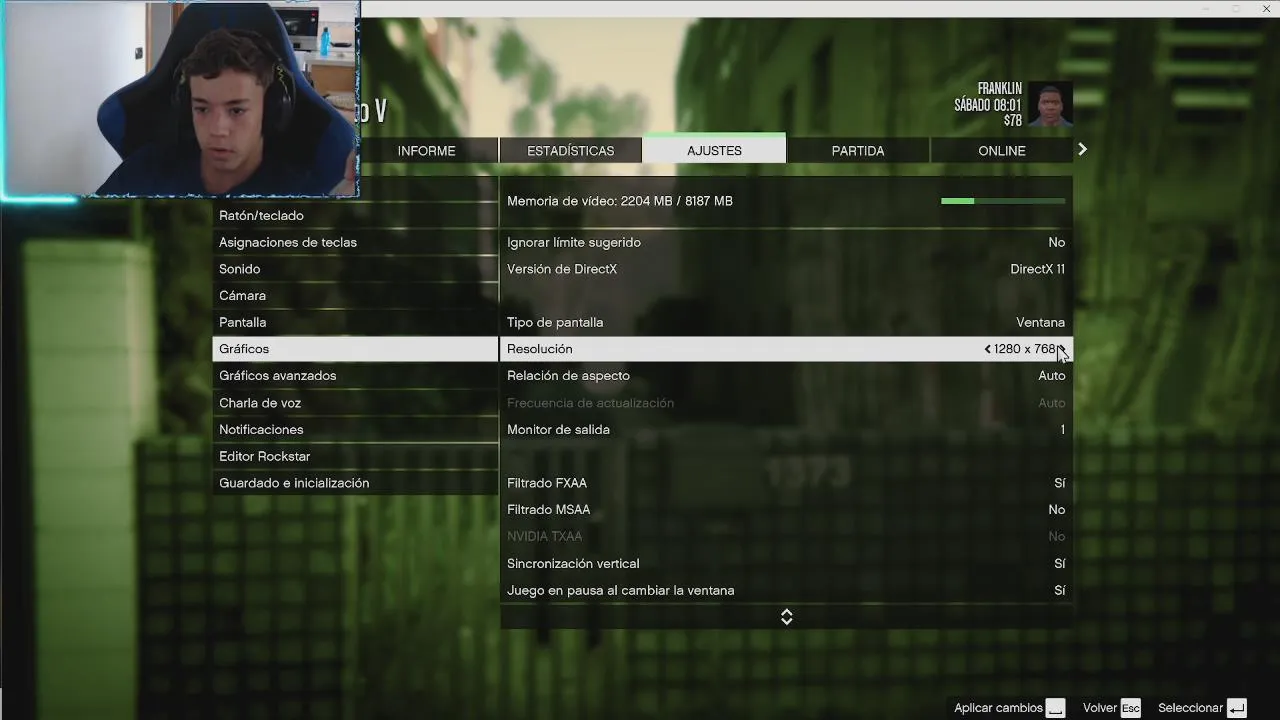Click Aplicar cambios button
This screenshot has width=1280, height=720.
pos(1009,708)
